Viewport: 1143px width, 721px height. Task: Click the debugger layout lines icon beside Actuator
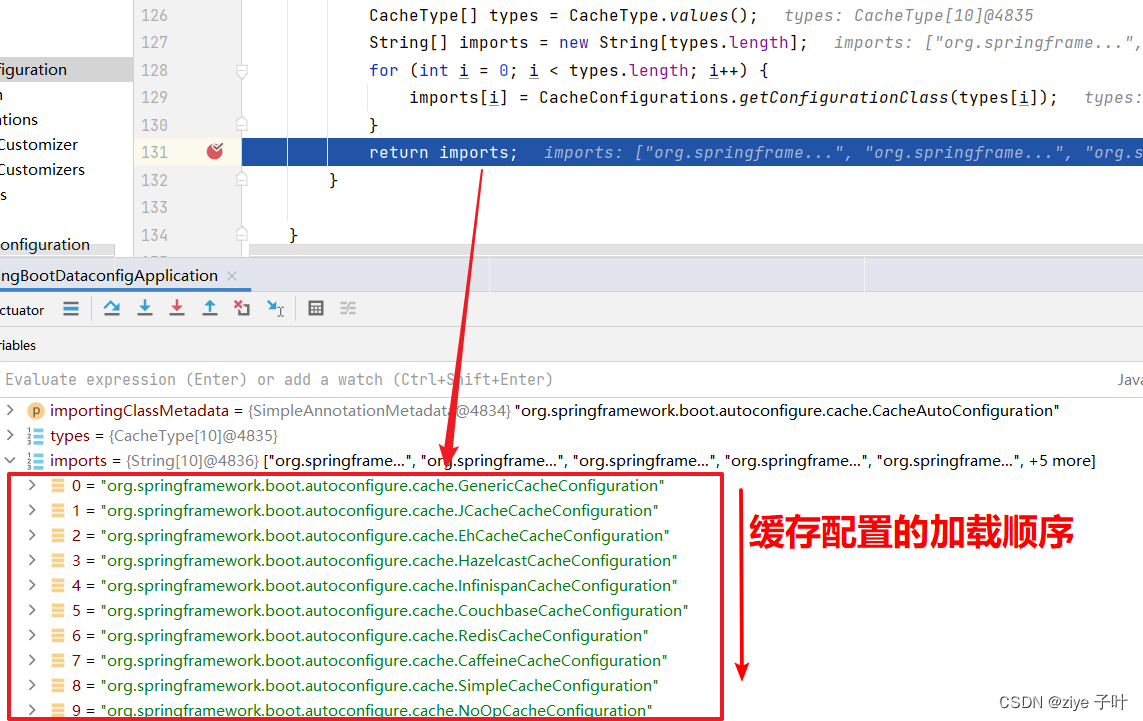coord(71,309)
